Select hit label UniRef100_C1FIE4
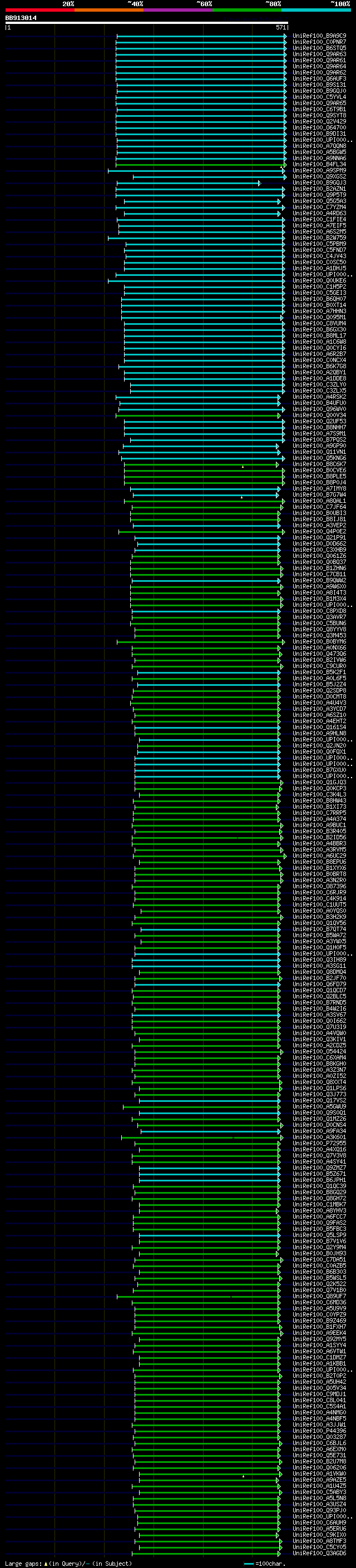The image size is (356, 1568). click(x=319, y=219)
